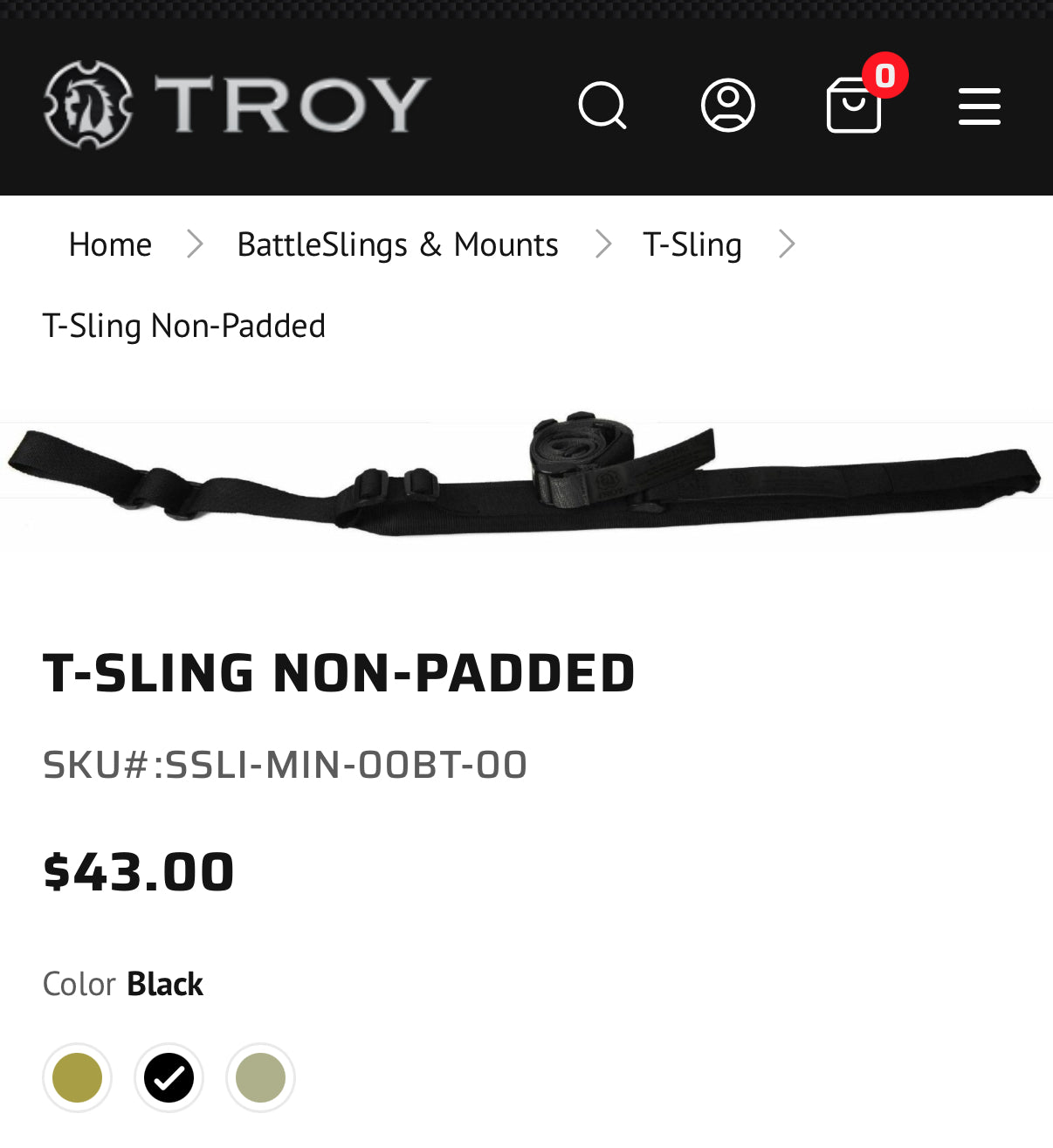Open BattleSlings & Mounts breadcrumb link
The height and width of the screenshot is (1148, 1053).
397,244
